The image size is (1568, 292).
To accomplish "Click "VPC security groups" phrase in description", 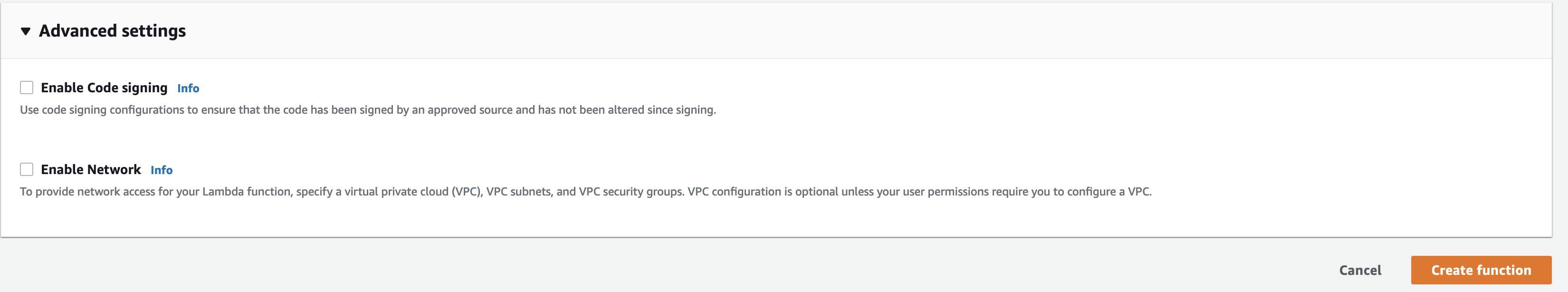I will (x=630, y=191).
